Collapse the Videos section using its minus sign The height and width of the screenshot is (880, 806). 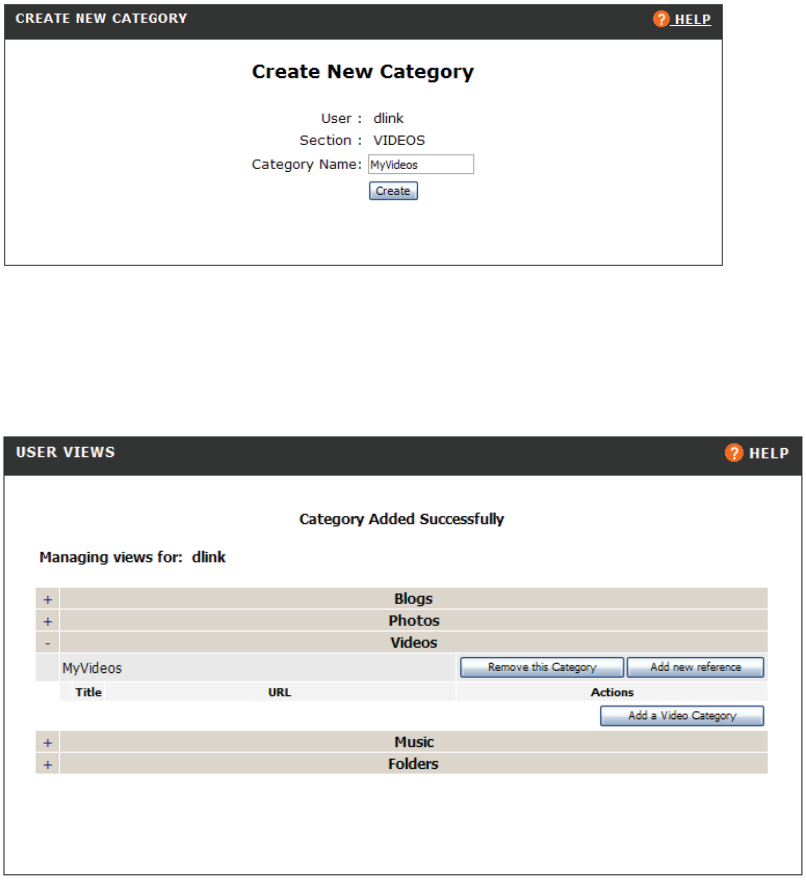click(47, 643)
